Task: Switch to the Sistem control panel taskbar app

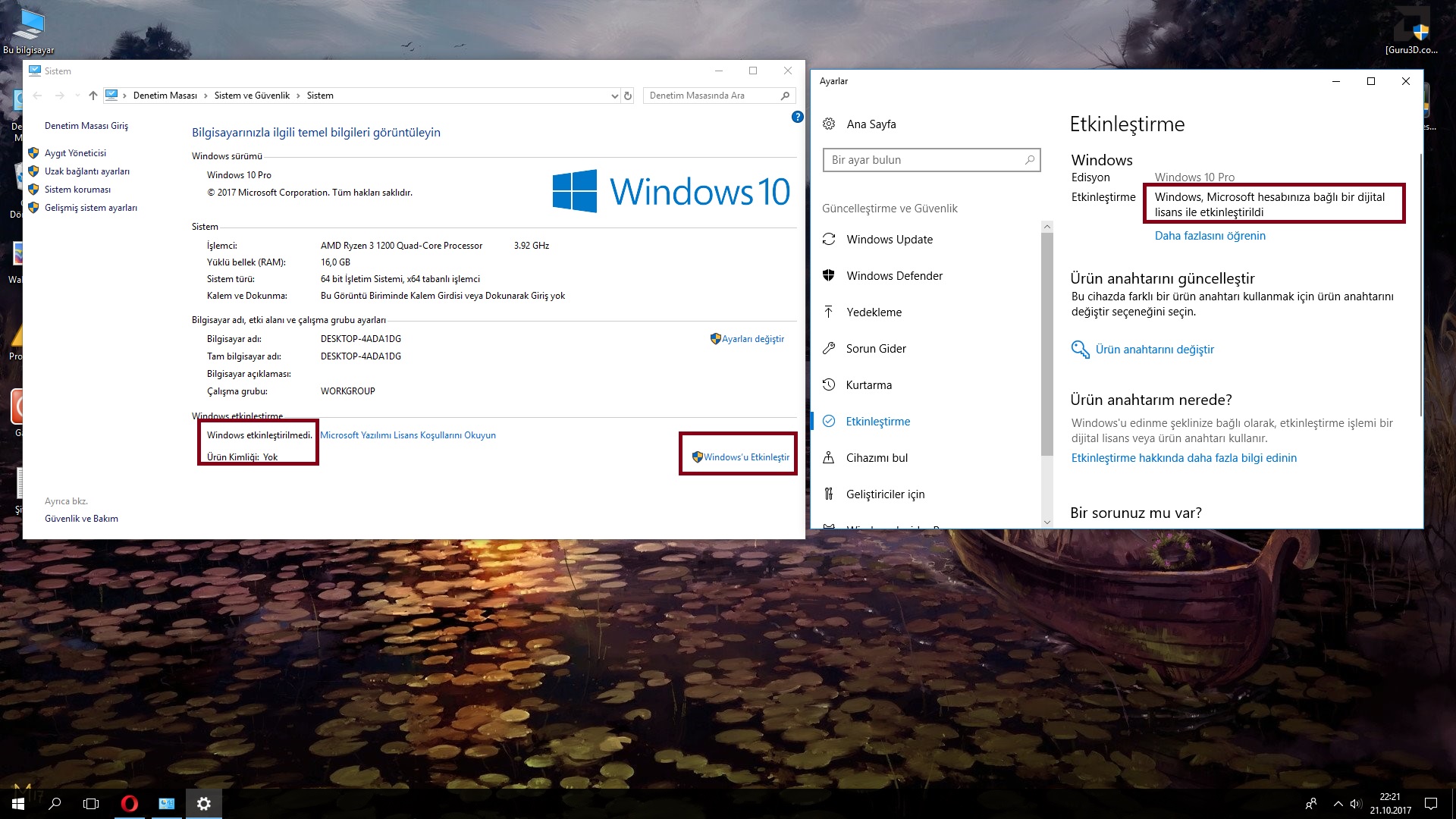Action: 167,803
